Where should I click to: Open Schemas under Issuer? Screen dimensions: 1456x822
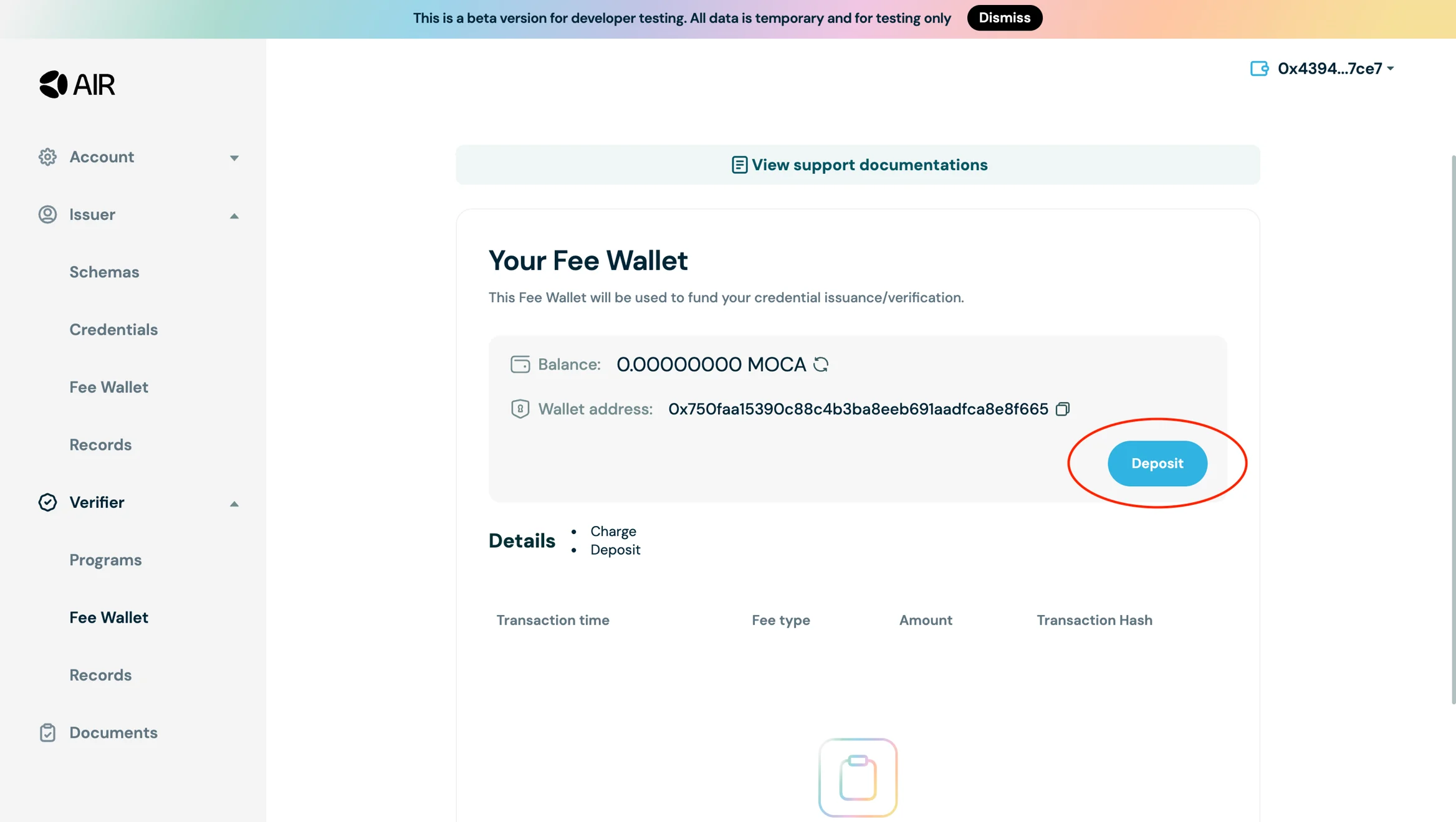point(104,272)
